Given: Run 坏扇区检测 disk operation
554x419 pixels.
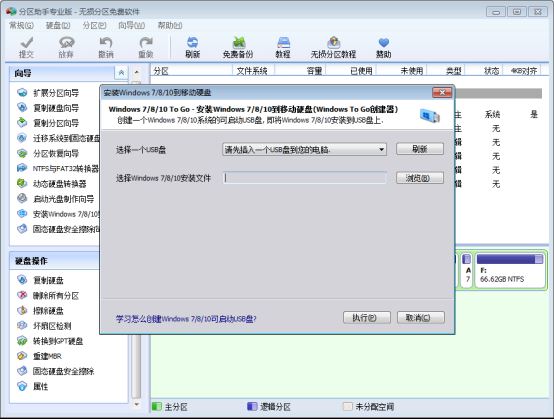Looking at the screenshot, I should 52,326.
